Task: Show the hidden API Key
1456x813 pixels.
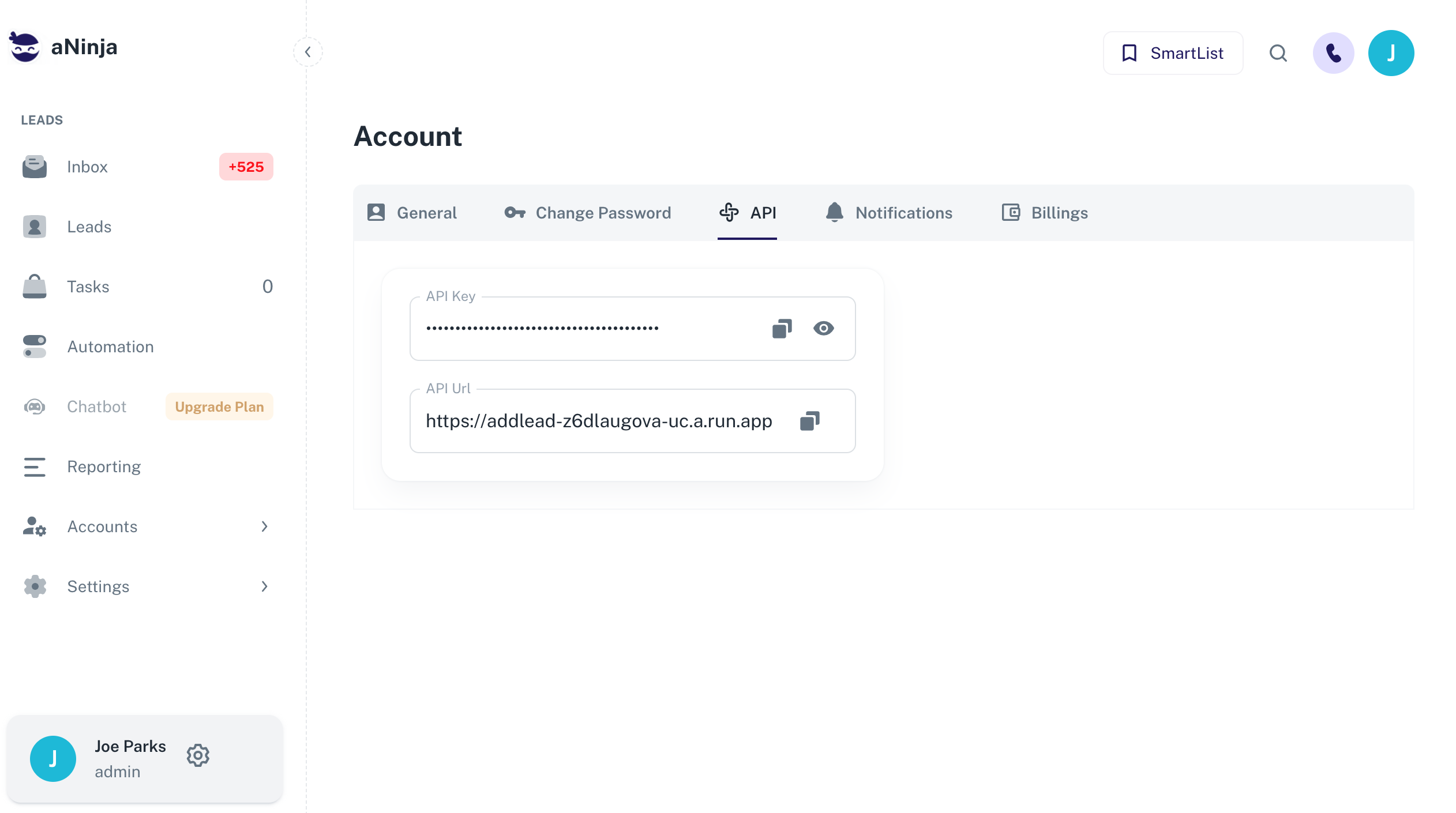Action: pos(823,329)
